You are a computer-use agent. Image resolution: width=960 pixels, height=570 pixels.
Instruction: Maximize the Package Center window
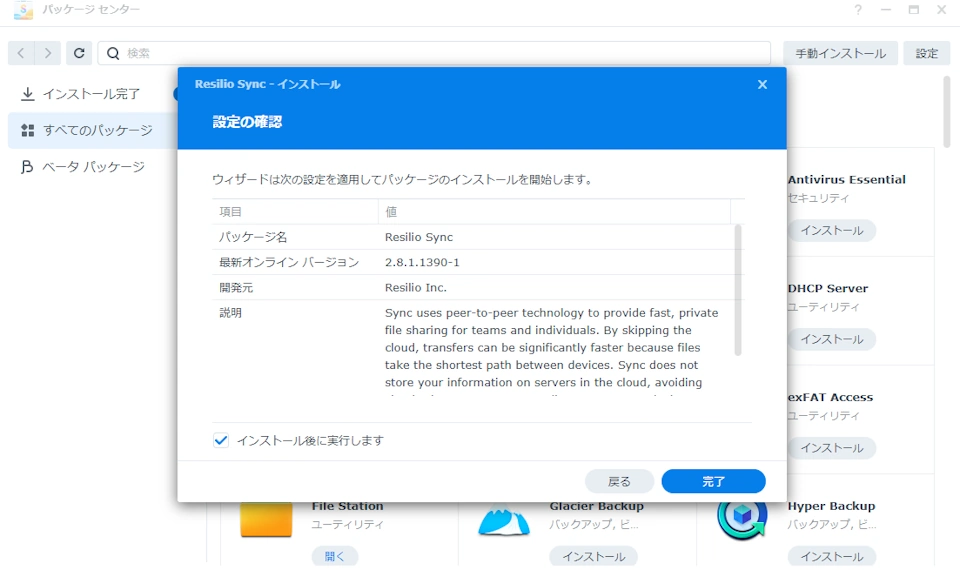pos(914,10)
